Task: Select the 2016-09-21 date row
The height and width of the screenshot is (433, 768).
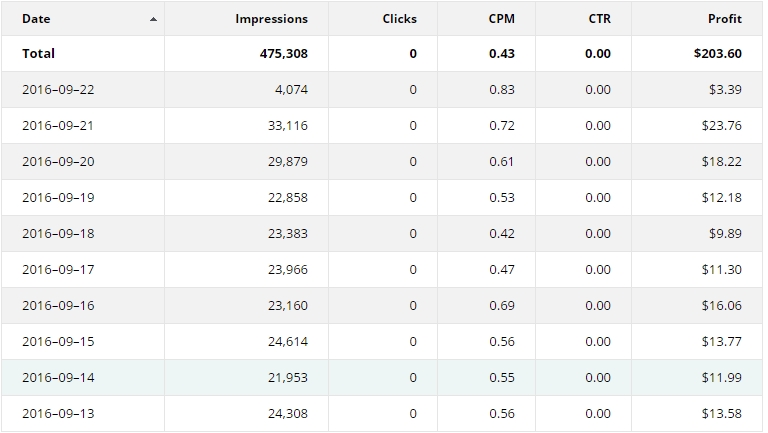Action: tap(58, 126)
